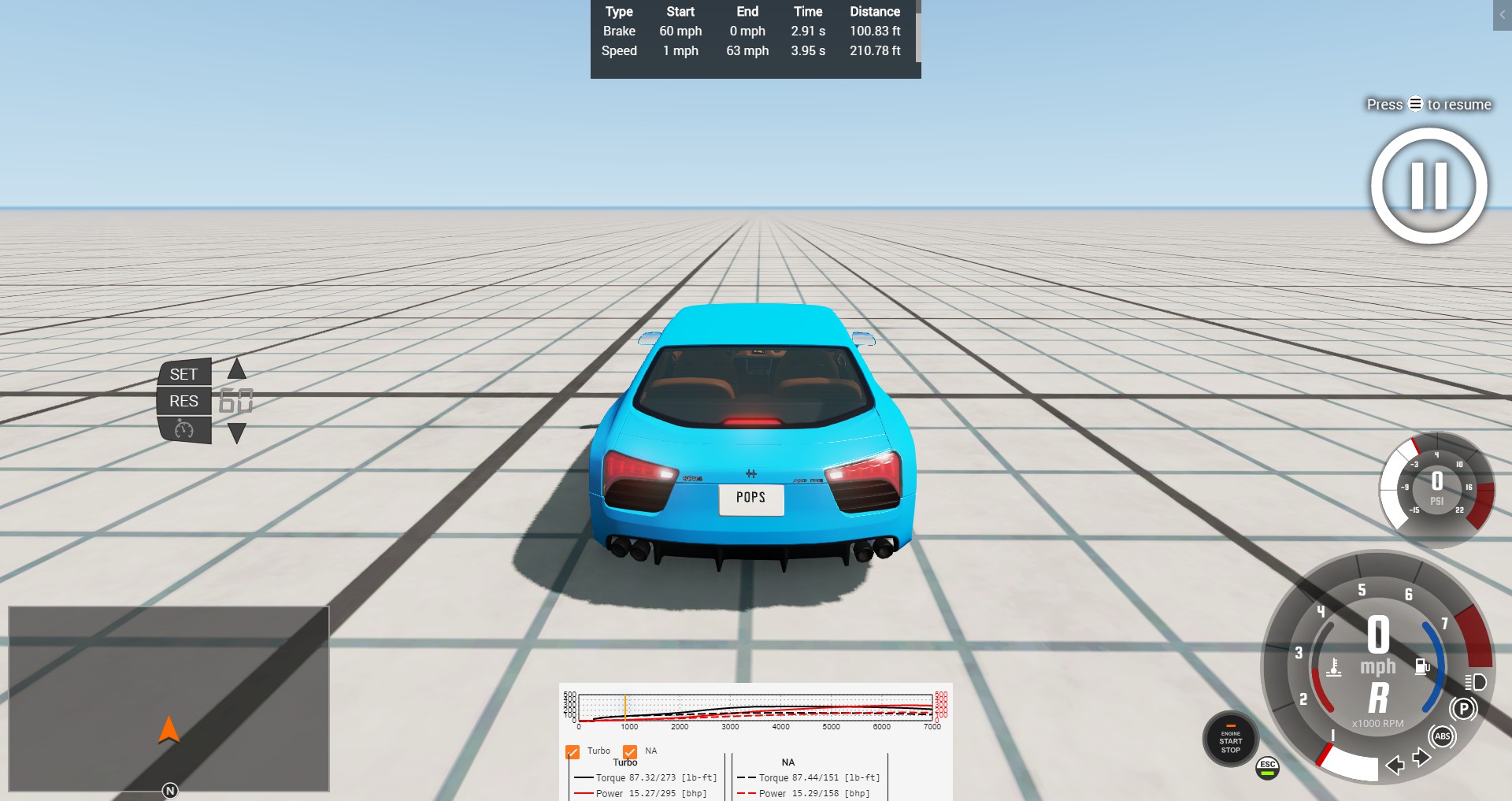Click the RES cruise control button
This screenshot has width=1512, height=801.
click(184, 401)
